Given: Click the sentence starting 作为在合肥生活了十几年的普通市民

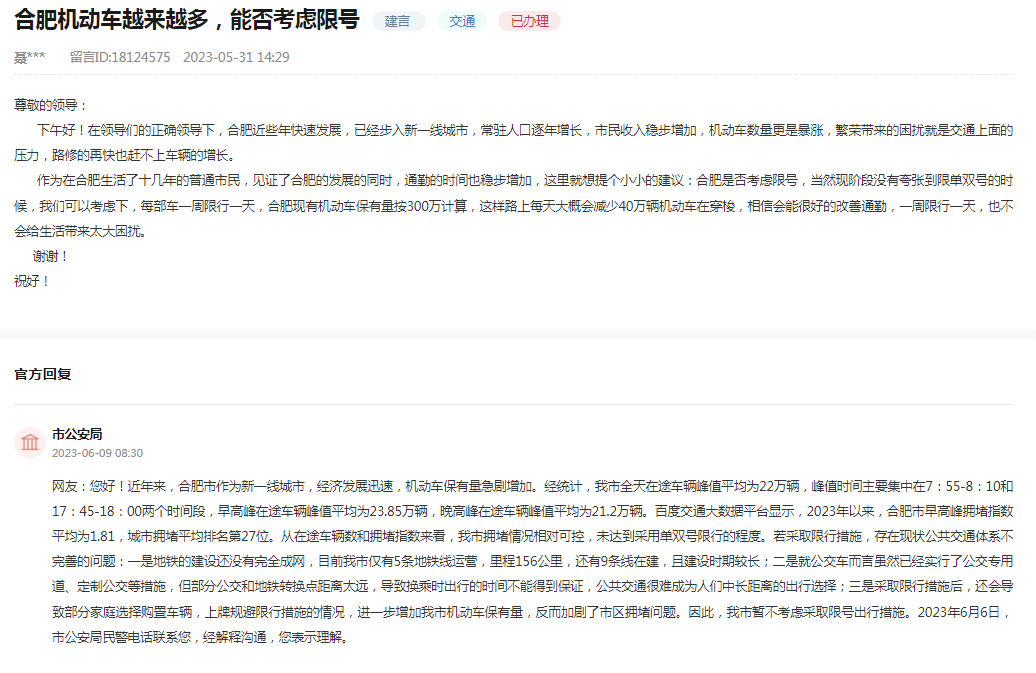Looking at the screenshot, I should pos(513,206).
